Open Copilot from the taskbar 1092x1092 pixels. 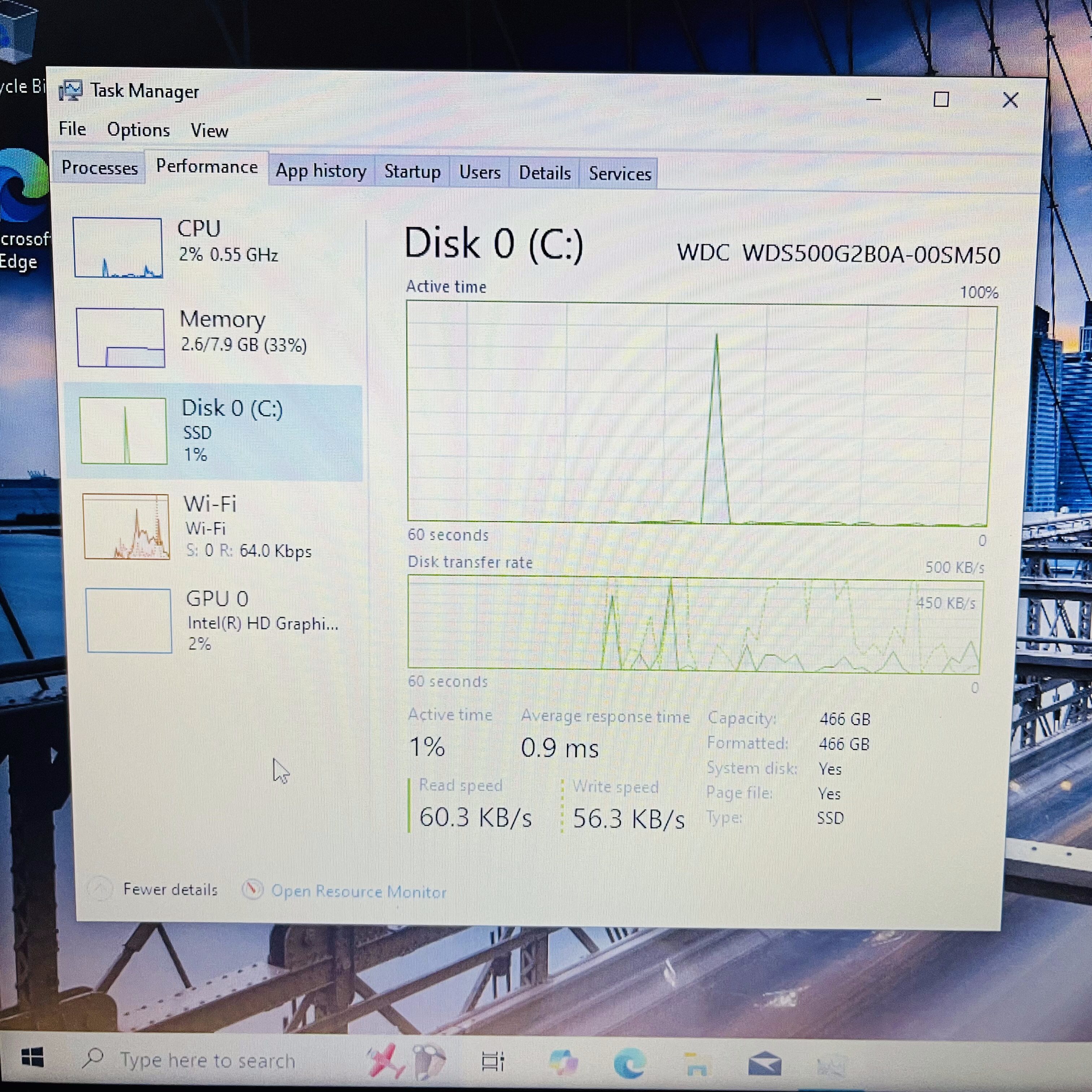coord(563,1063)
